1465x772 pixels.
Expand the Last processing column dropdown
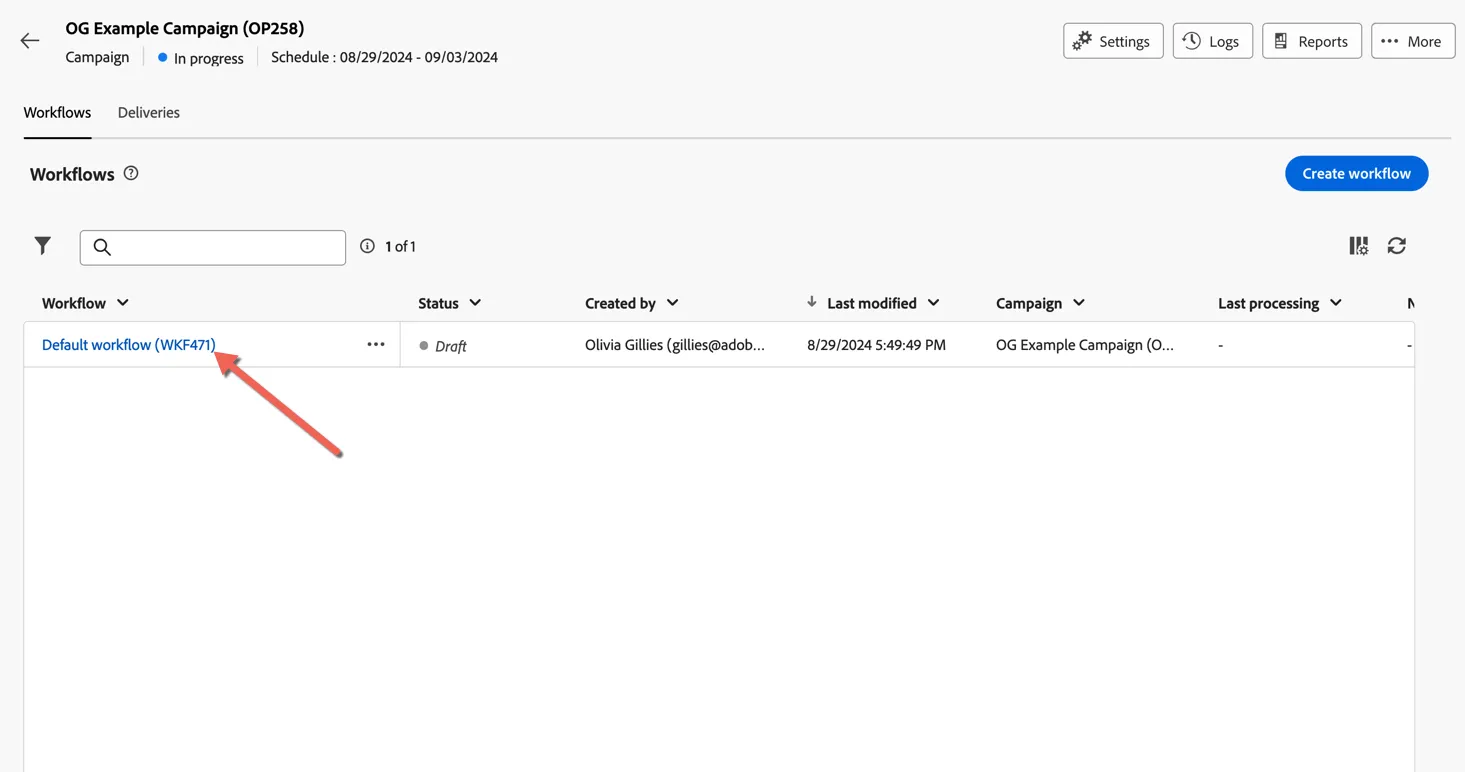pos(1335,303)
